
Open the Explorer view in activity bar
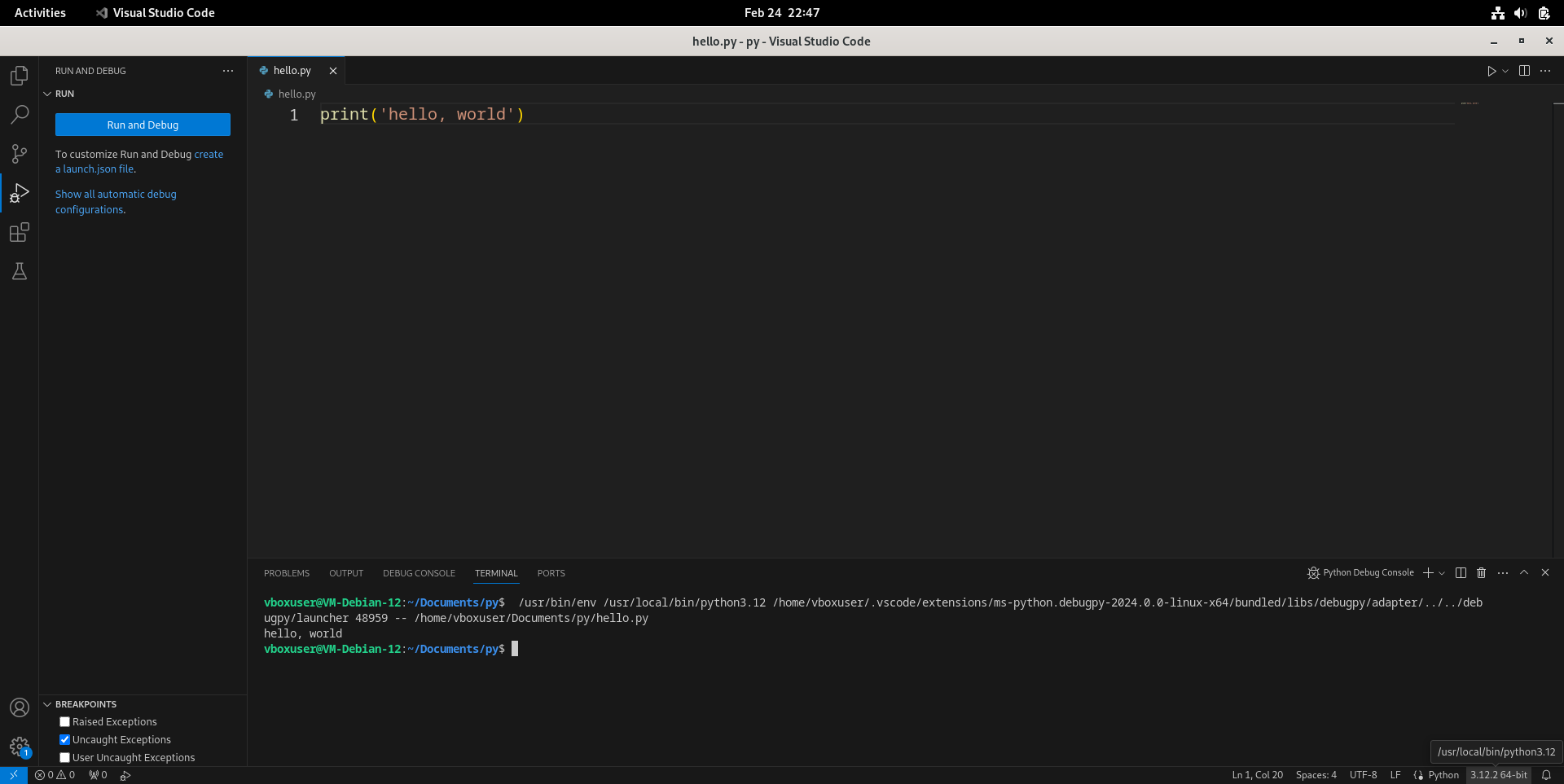tap(20, 76)
